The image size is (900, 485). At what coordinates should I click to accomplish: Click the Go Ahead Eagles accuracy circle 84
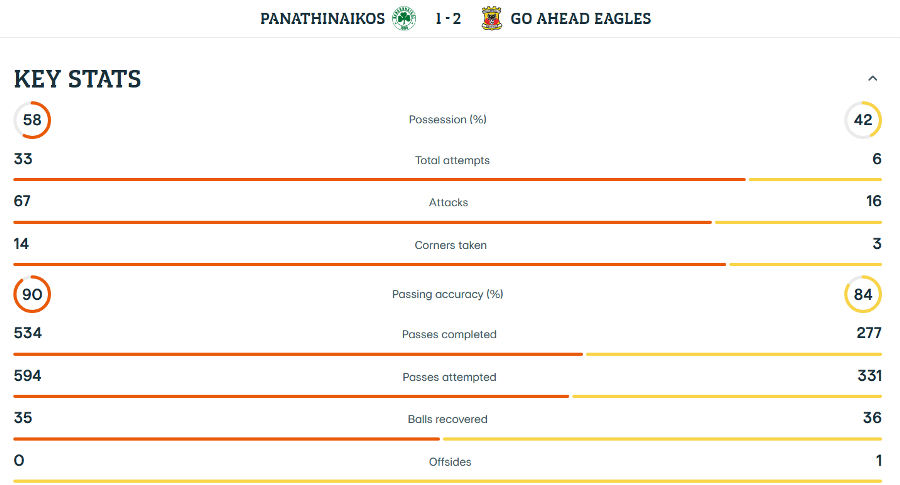[863, 294]
